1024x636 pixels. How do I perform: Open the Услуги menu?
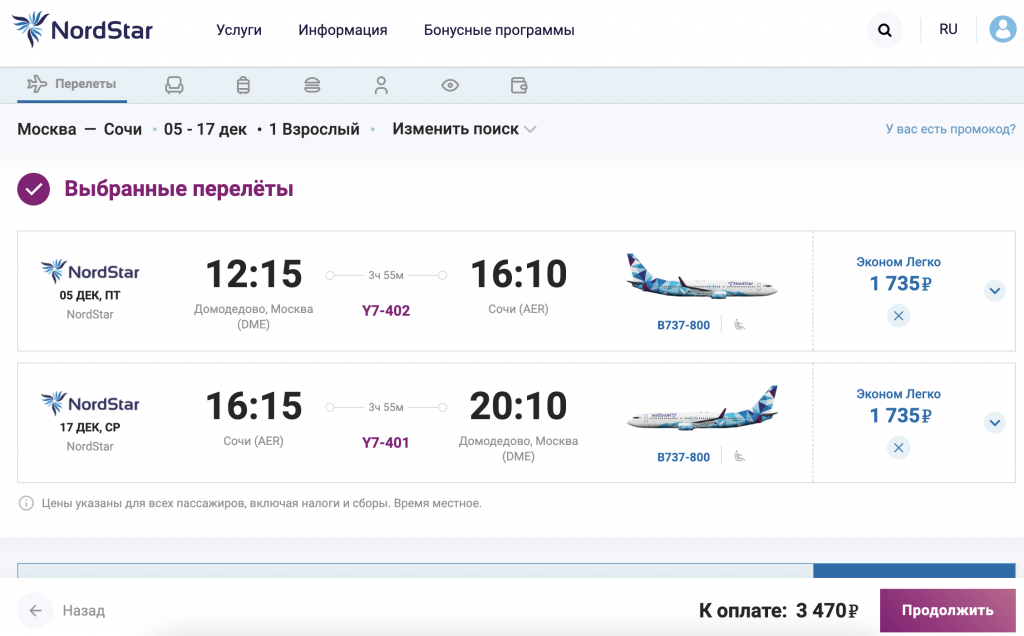tap(239, 30)
